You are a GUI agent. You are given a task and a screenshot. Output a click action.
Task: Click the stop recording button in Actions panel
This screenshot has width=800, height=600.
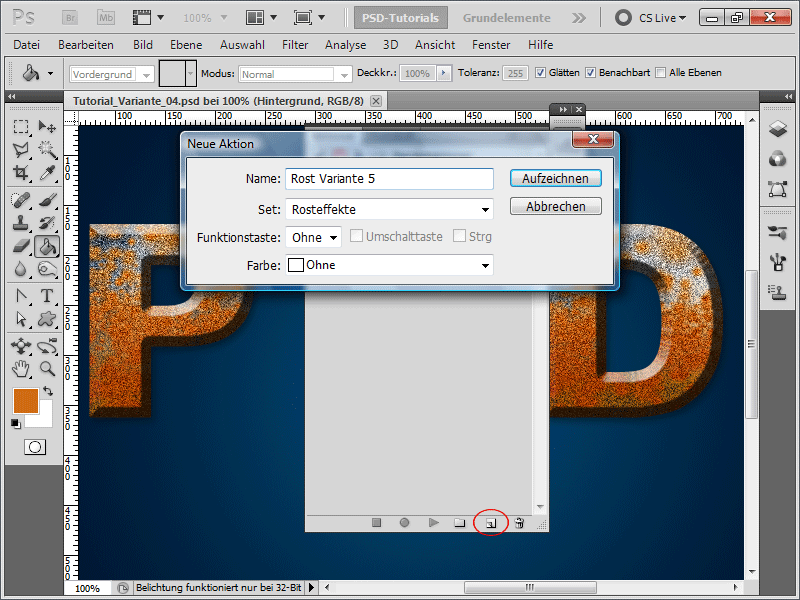pos(377,522)
